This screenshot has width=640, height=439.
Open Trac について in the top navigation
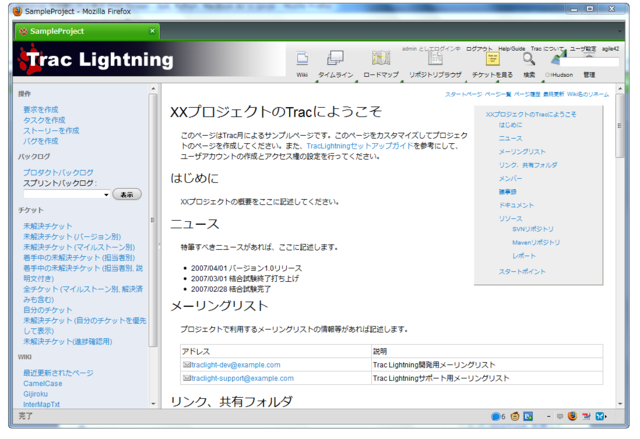click(547, 49)
